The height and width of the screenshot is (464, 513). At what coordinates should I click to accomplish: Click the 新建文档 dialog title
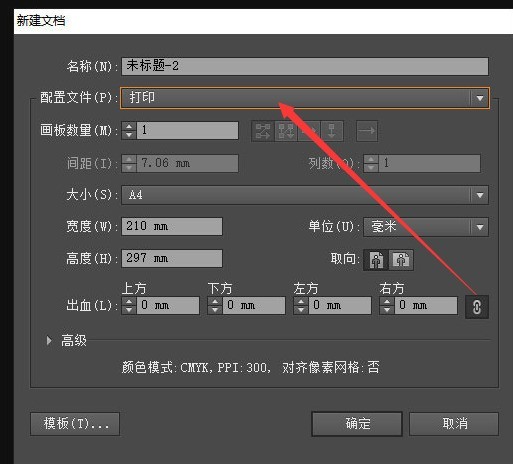(41, 21)
